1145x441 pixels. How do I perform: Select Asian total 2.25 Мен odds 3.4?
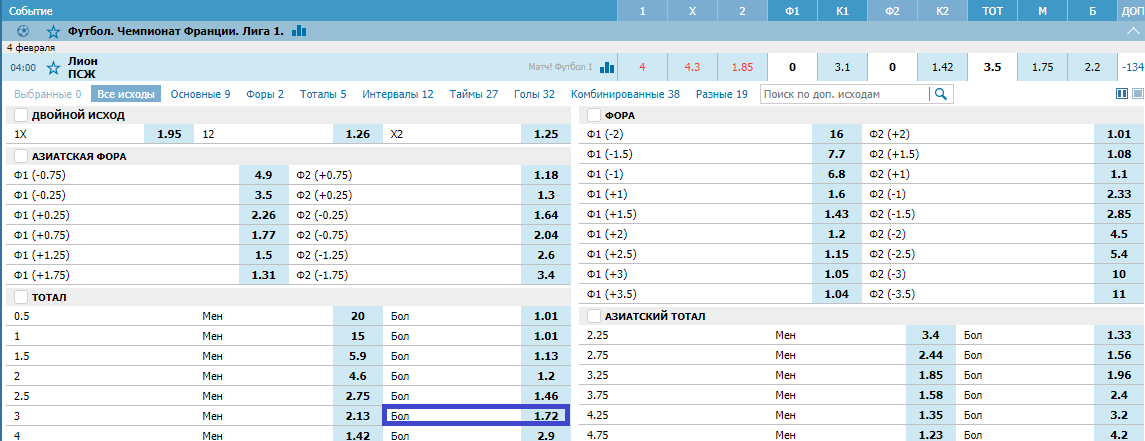931,335
